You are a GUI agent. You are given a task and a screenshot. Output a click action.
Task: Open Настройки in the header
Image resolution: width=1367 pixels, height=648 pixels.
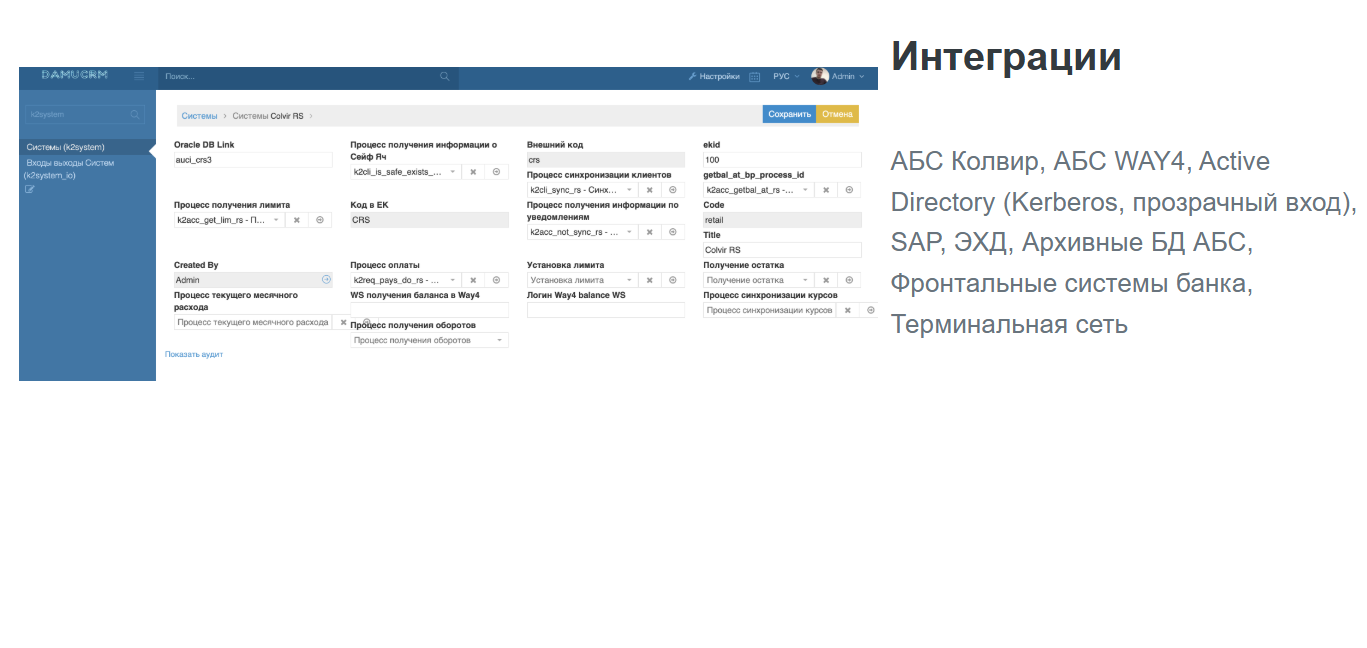714,76
